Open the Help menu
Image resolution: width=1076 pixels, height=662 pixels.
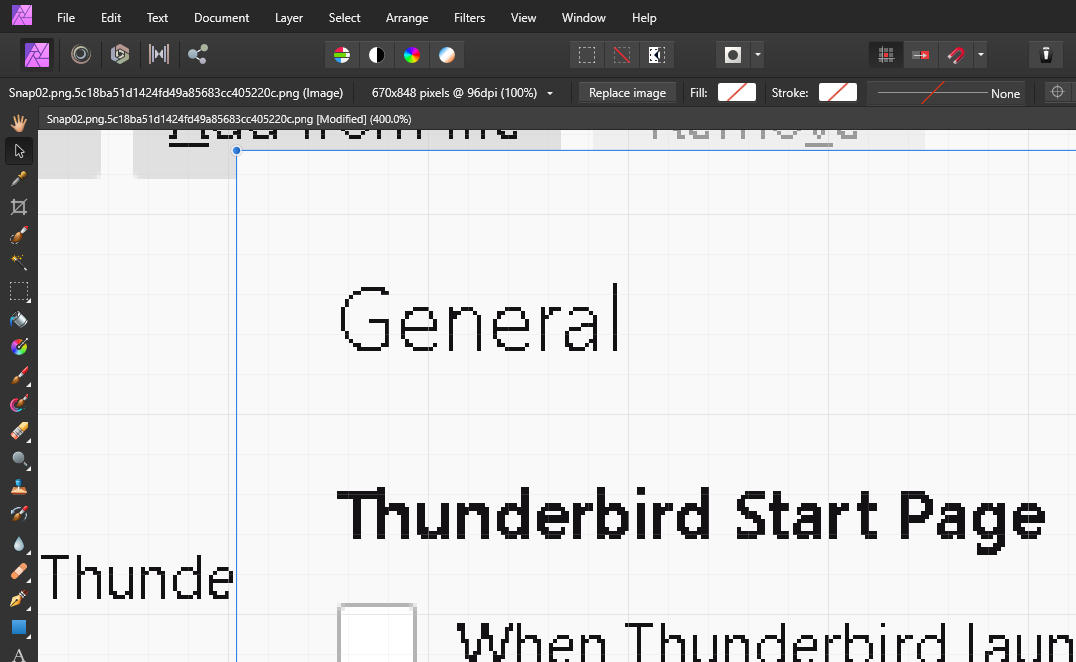click(x=644, y=18)
